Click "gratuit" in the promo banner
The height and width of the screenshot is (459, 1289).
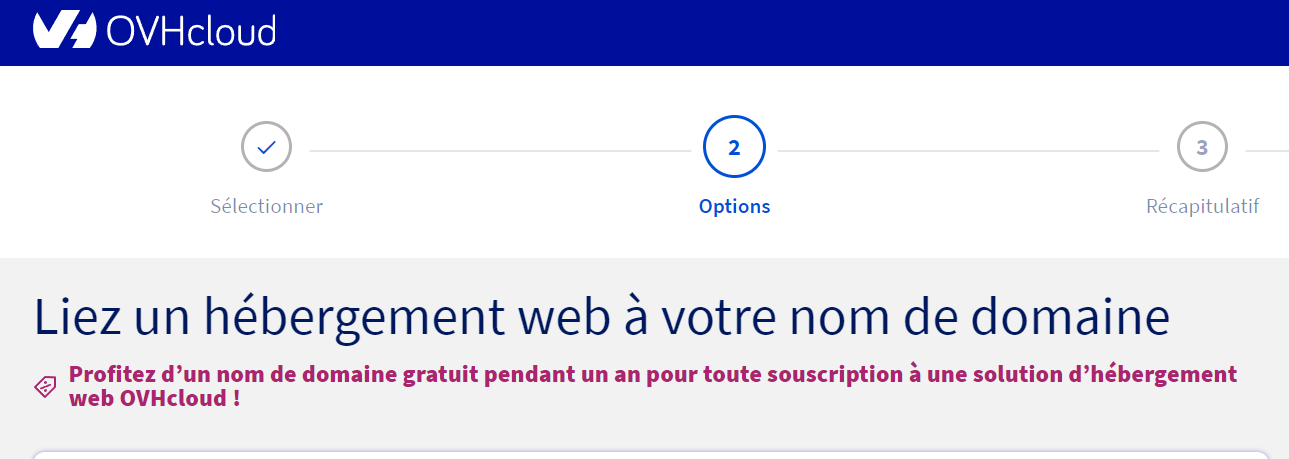click(440, 375)
